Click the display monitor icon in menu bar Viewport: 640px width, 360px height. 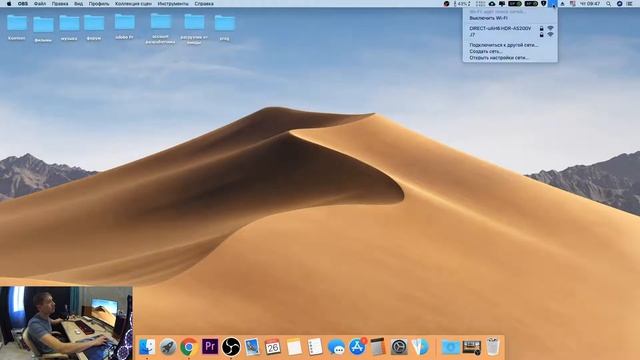(x=502, y=4)
